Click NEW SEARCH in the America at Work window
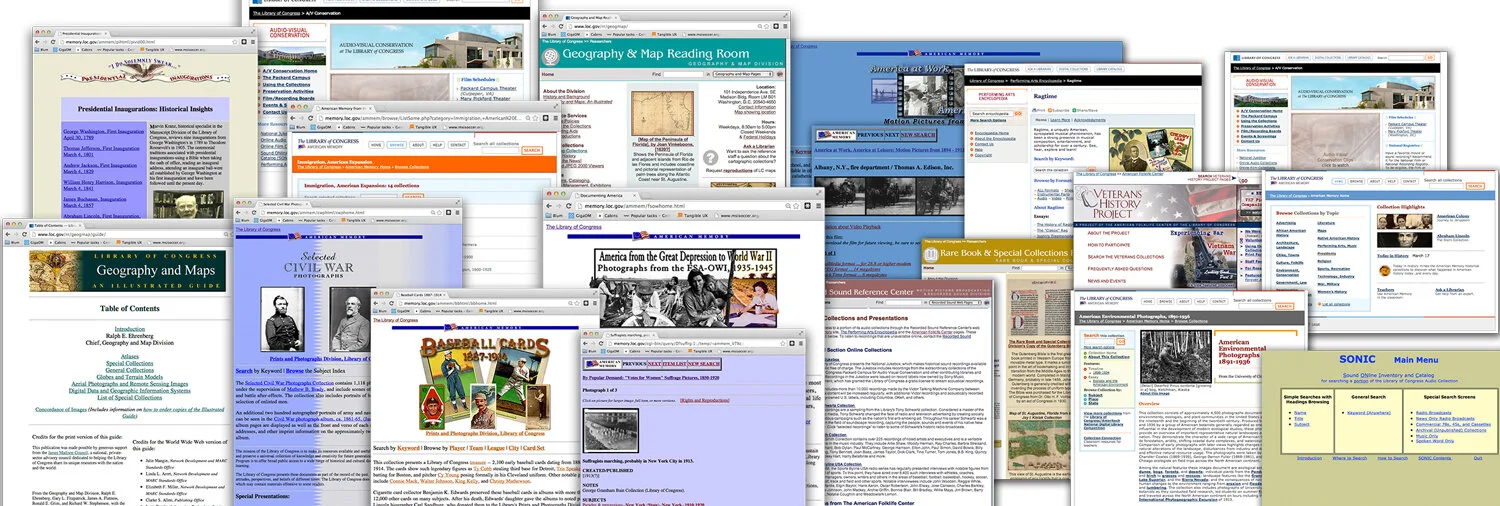 918,134
